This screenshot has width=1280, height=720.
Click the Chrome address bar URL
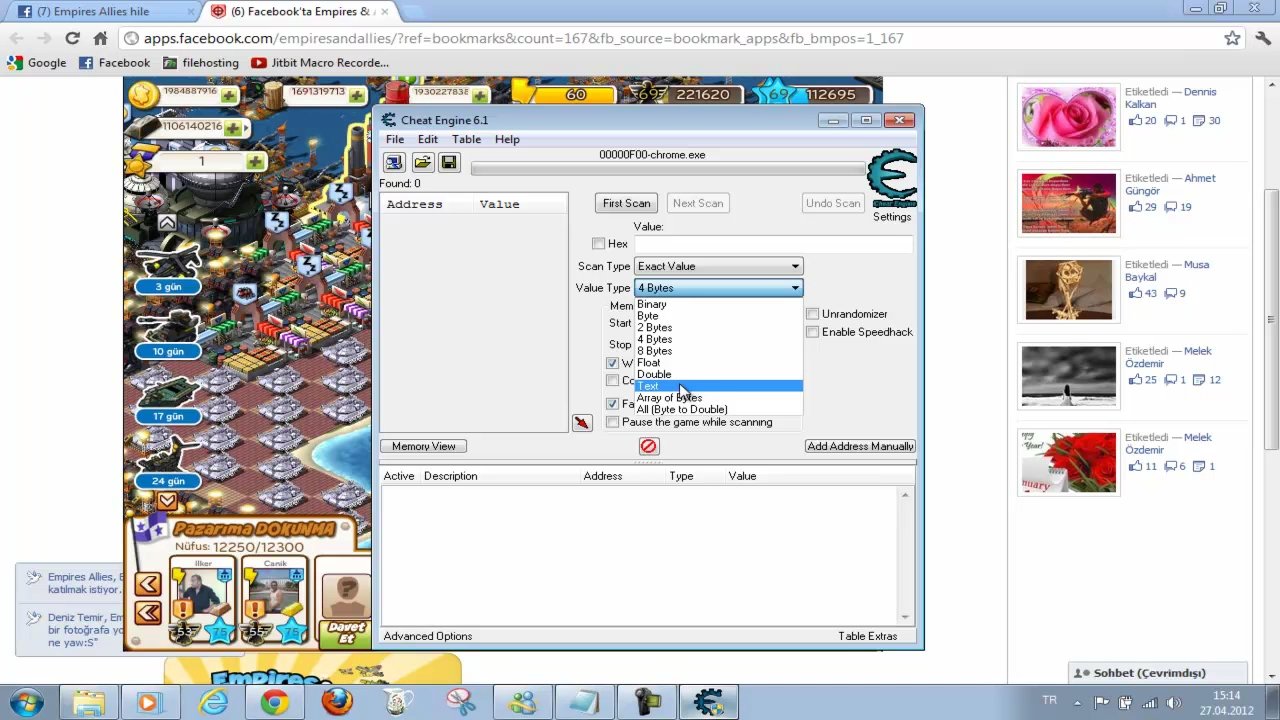[523, 38]
